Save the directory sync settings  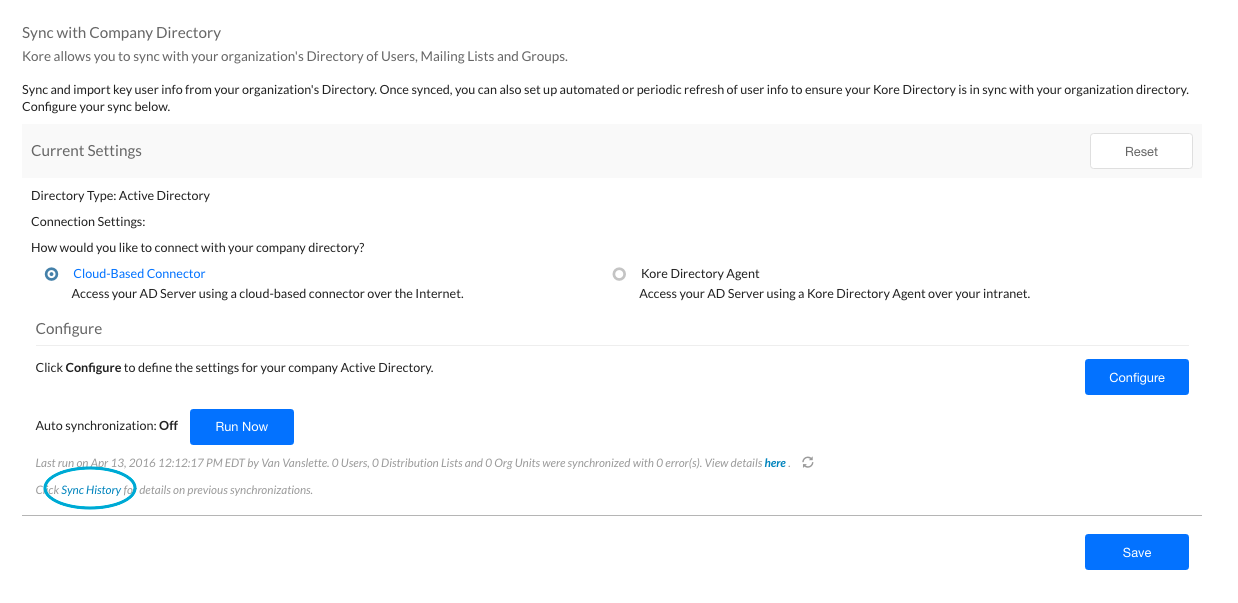[x=1136, y=552]
